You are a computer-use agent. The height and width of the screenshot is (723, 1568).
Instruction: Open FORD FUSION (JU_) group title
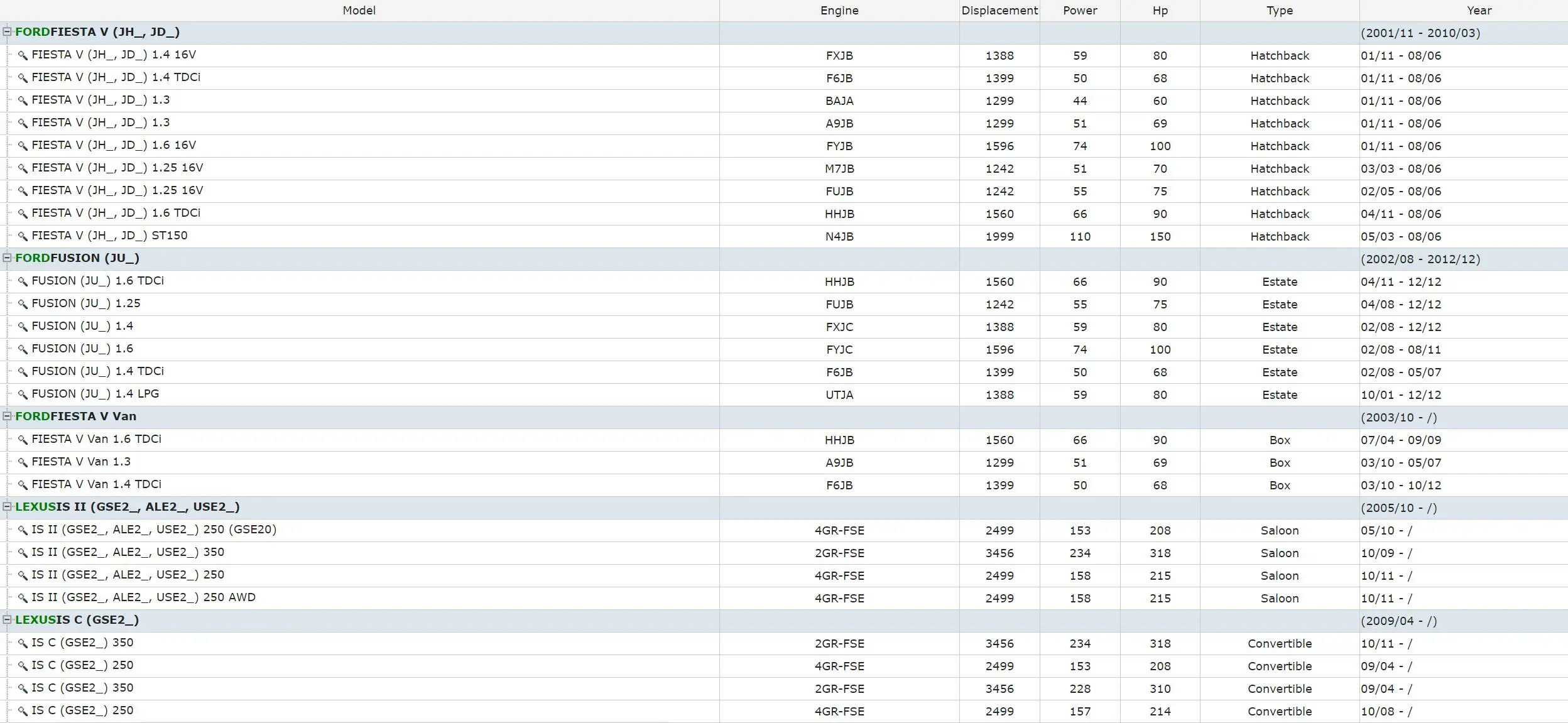77,258
